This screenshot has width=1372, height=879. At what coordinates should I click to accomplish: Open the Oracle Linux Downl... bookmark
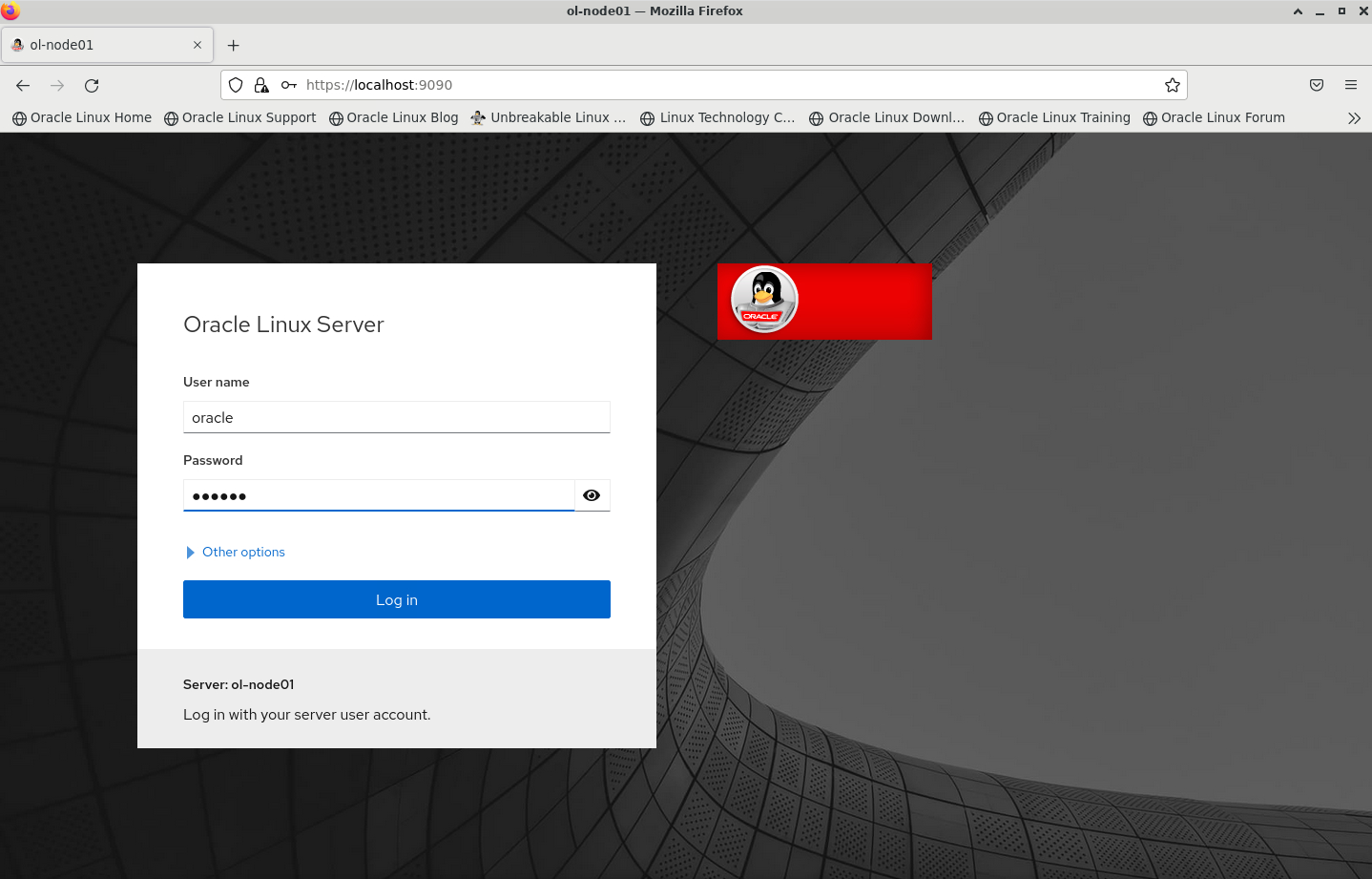click(886, 117)
